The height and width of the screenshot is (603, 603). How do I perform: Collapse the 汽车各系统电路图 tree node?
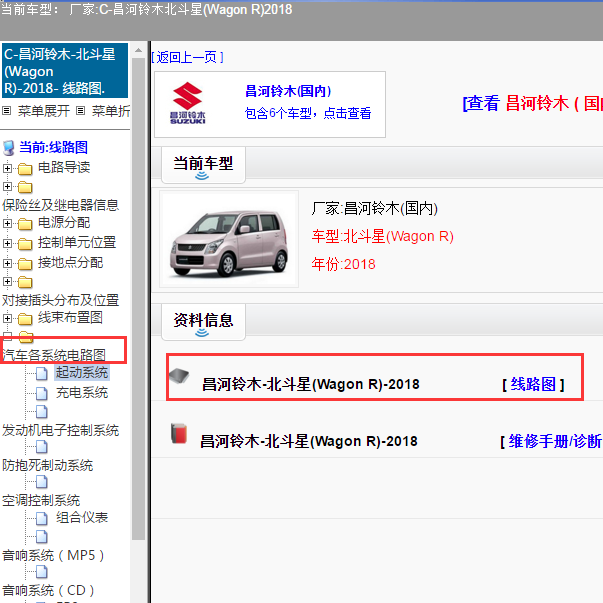(x=7, y=336)
